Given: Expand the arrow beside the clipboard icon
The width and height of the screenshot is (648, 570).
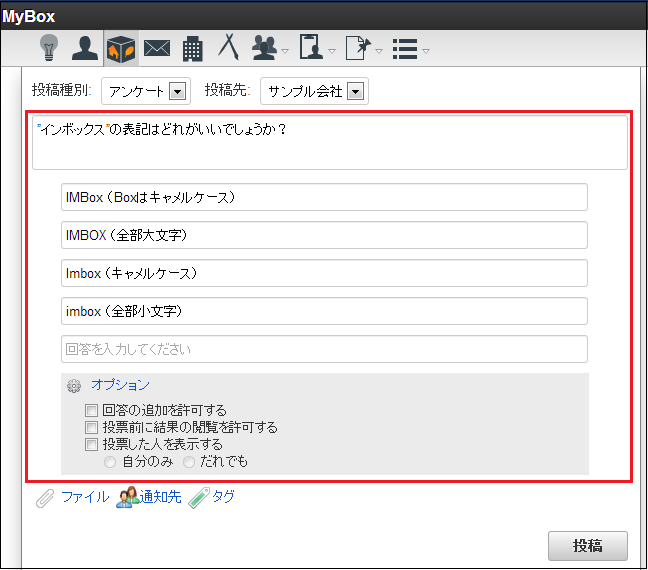Looking at the screenshot, I should (332, 51).
